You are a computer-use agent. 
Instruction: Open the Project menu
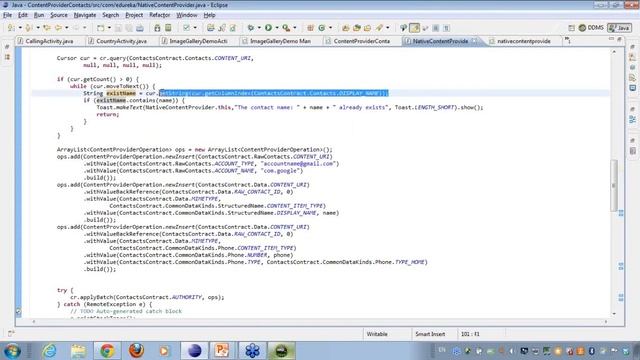click(134, 15)
